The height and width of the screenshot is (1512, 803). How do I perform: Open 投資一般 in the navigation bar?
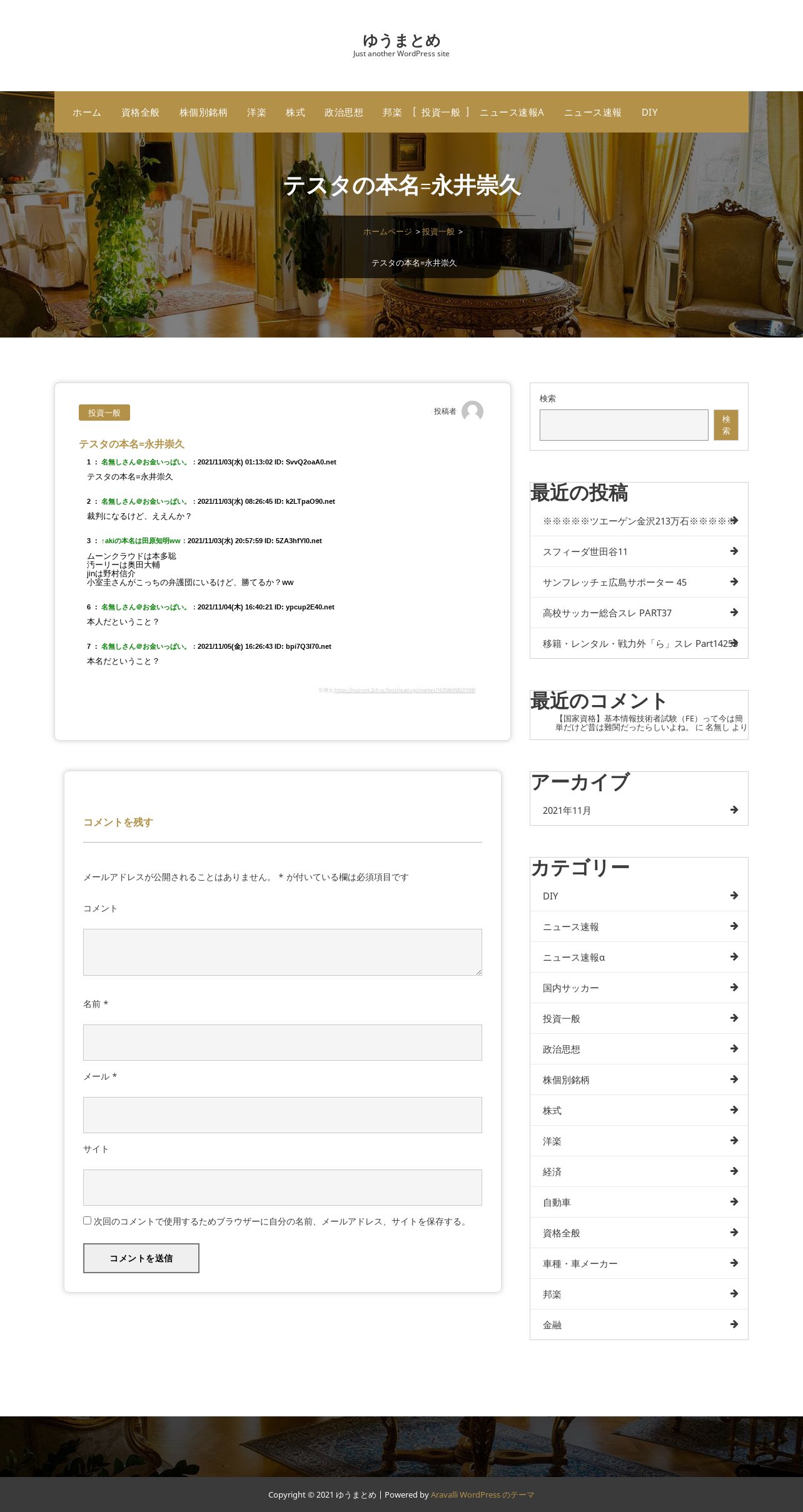point(441,113)
